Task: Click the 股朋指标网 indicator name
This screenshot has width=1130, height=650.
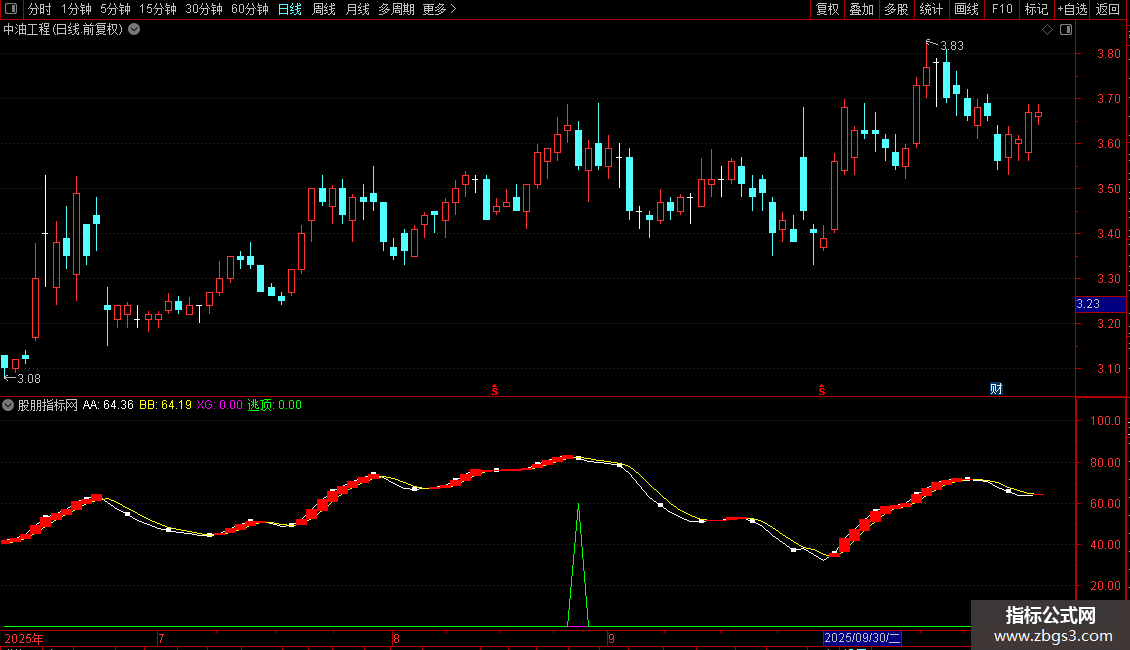Action: (x=48, y=405)
